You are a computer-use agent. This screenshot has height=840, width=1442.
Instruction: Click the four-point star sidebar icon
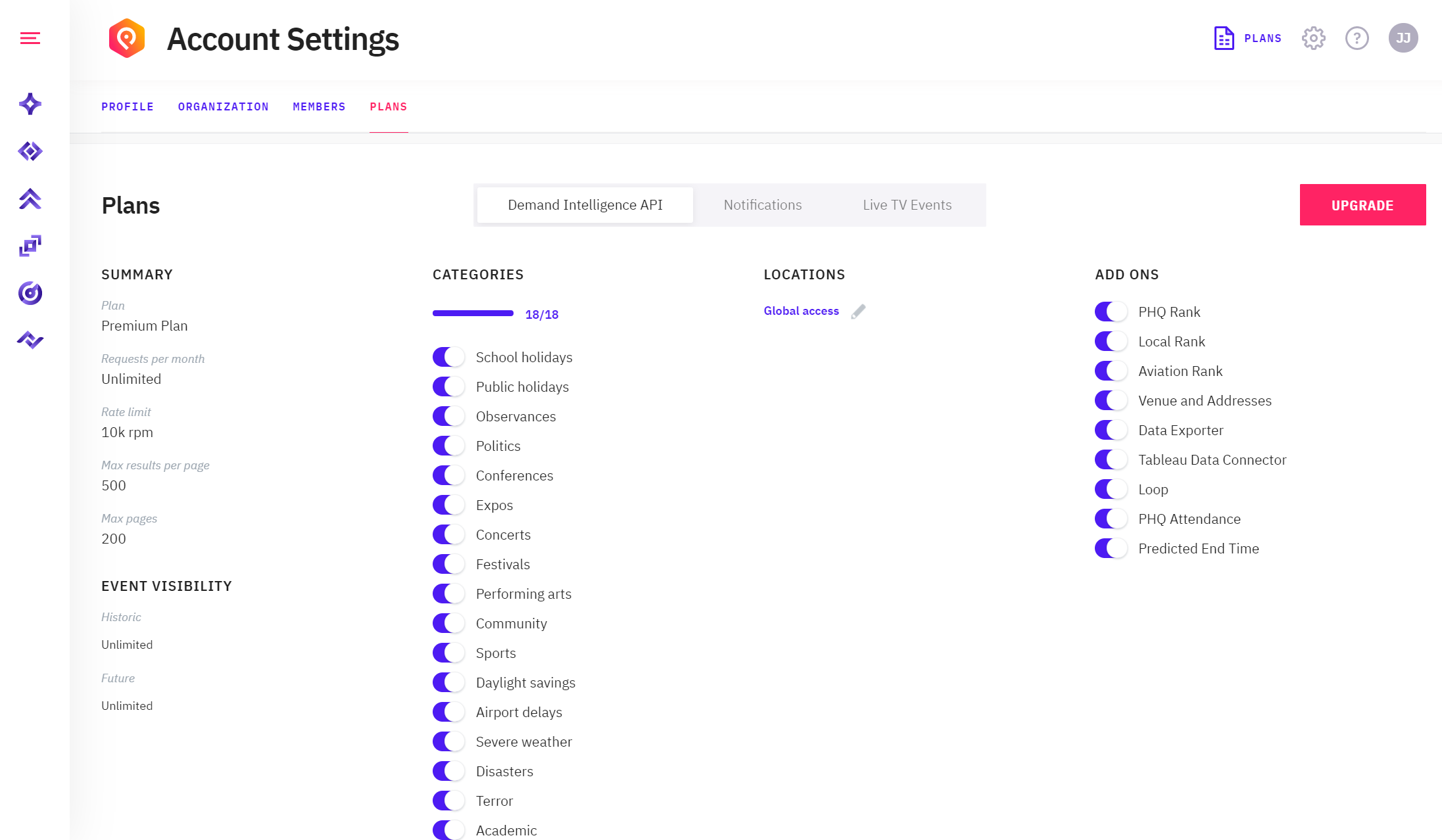coord(30,104)
